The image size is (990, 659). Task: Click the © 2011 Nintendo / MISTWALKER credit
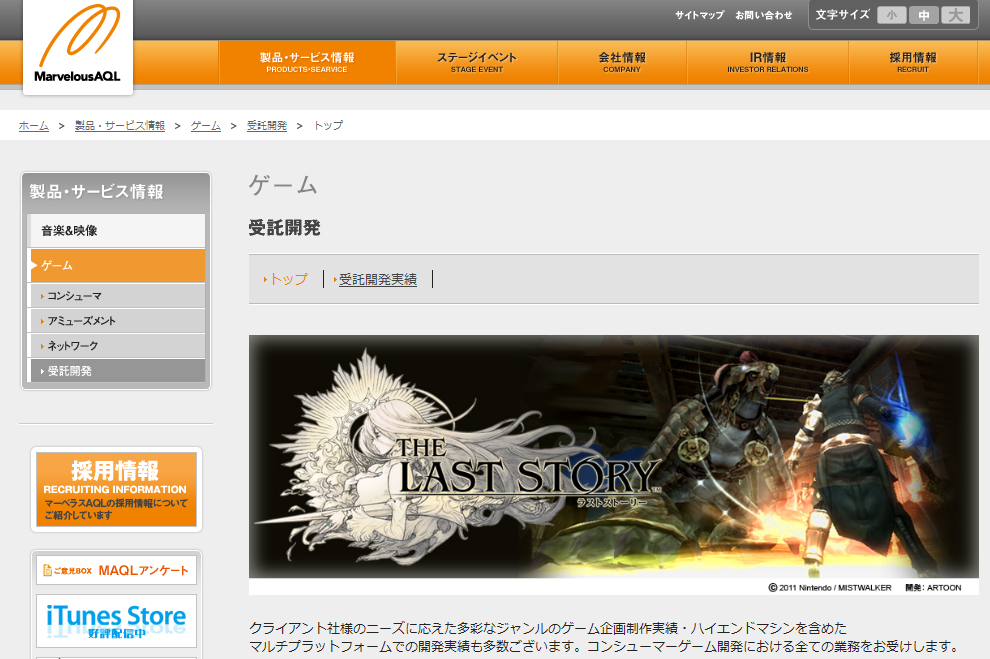pos(830,588)
